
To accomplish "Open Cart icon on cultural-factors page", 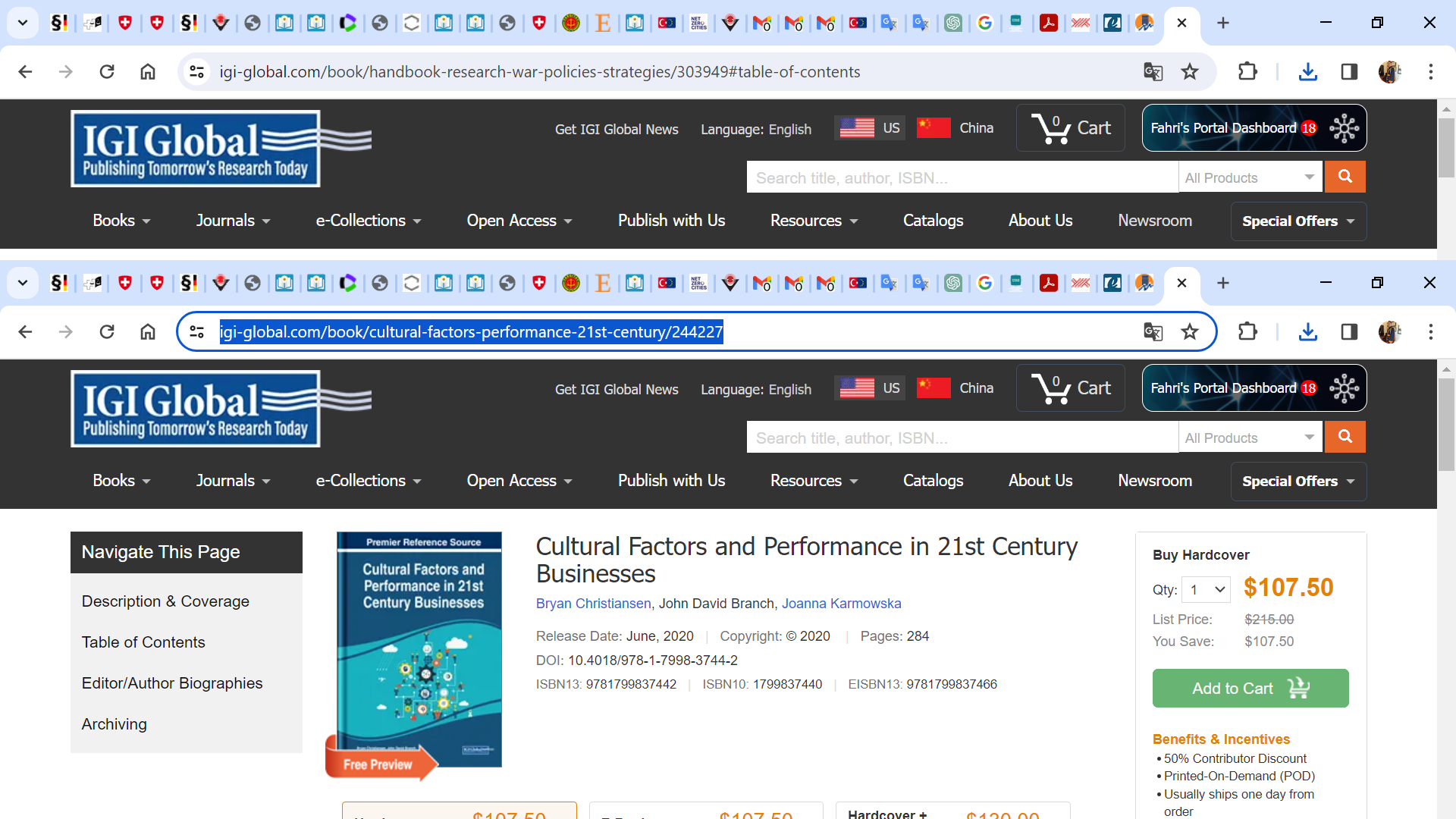I will [x=1071, y=388].
